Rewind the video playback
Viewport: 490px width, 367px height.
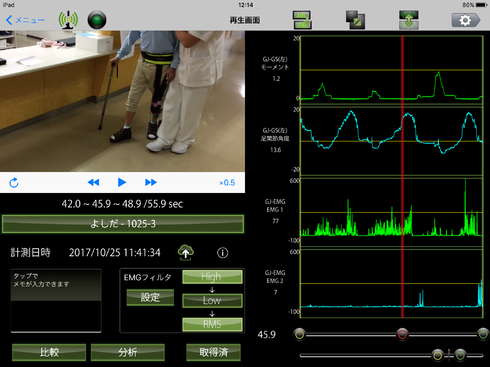[93, 182]
